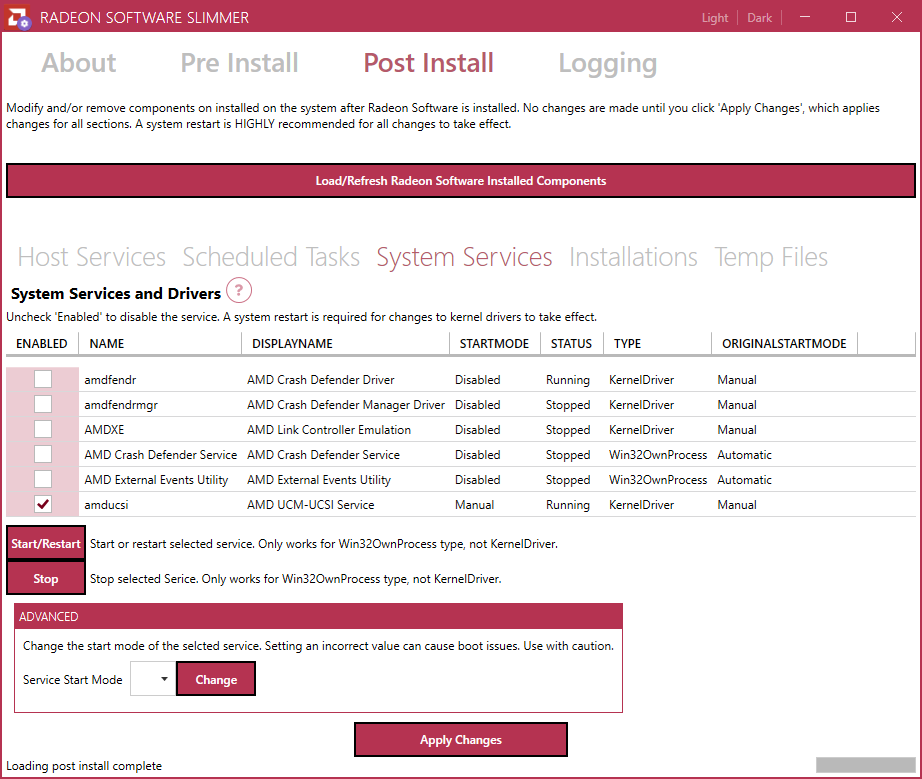
Task: Switch to the Pre Install tab
Action: tap(239, 63)
